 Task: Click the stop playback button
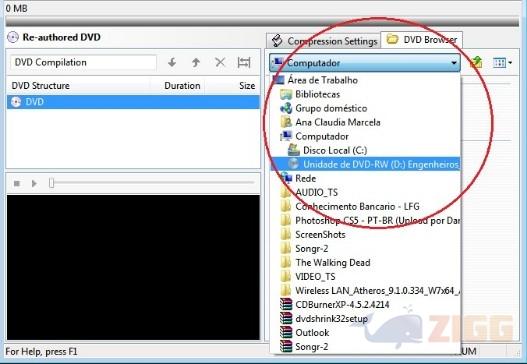click(x=17, y=184)
